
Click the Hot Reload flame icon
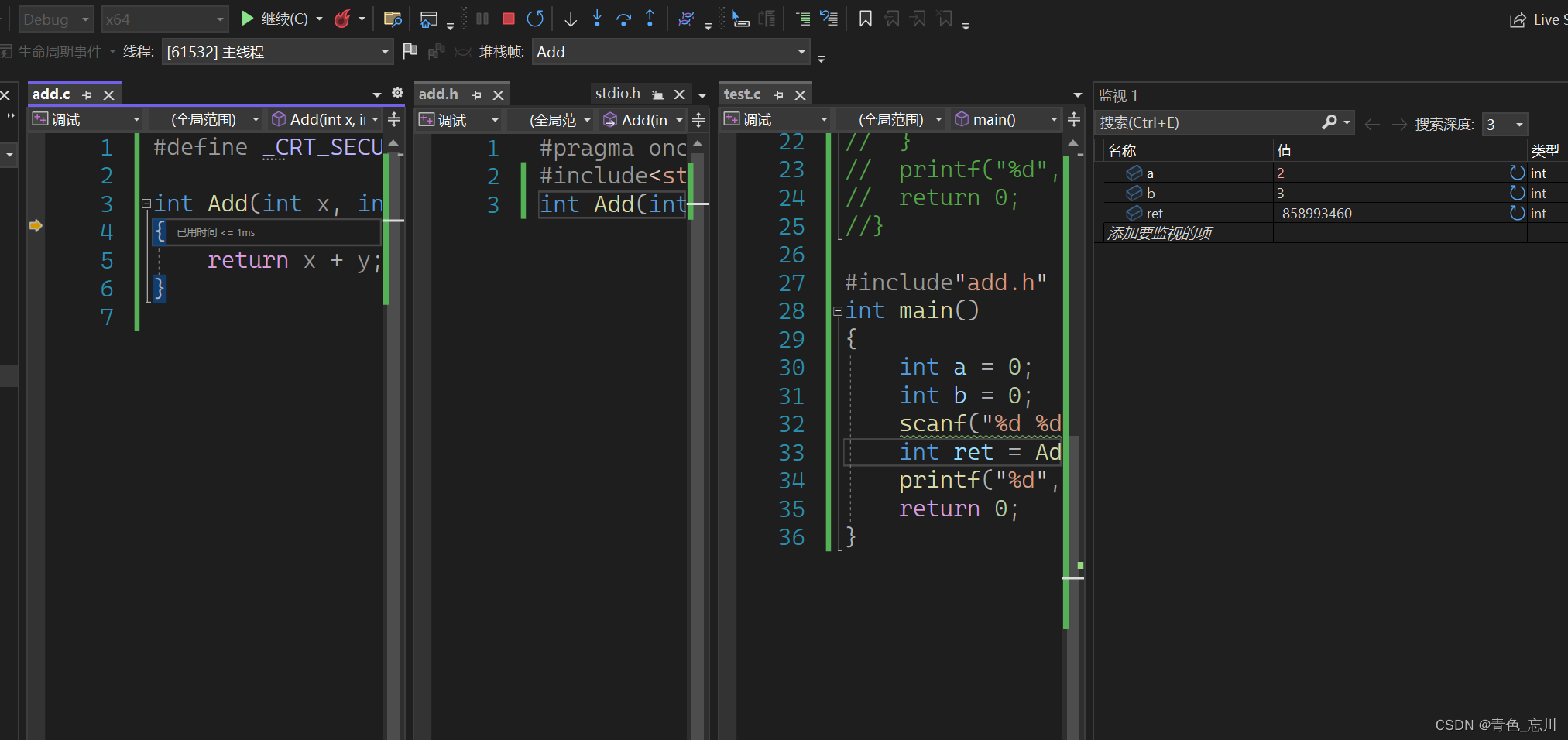click(342, 19)
